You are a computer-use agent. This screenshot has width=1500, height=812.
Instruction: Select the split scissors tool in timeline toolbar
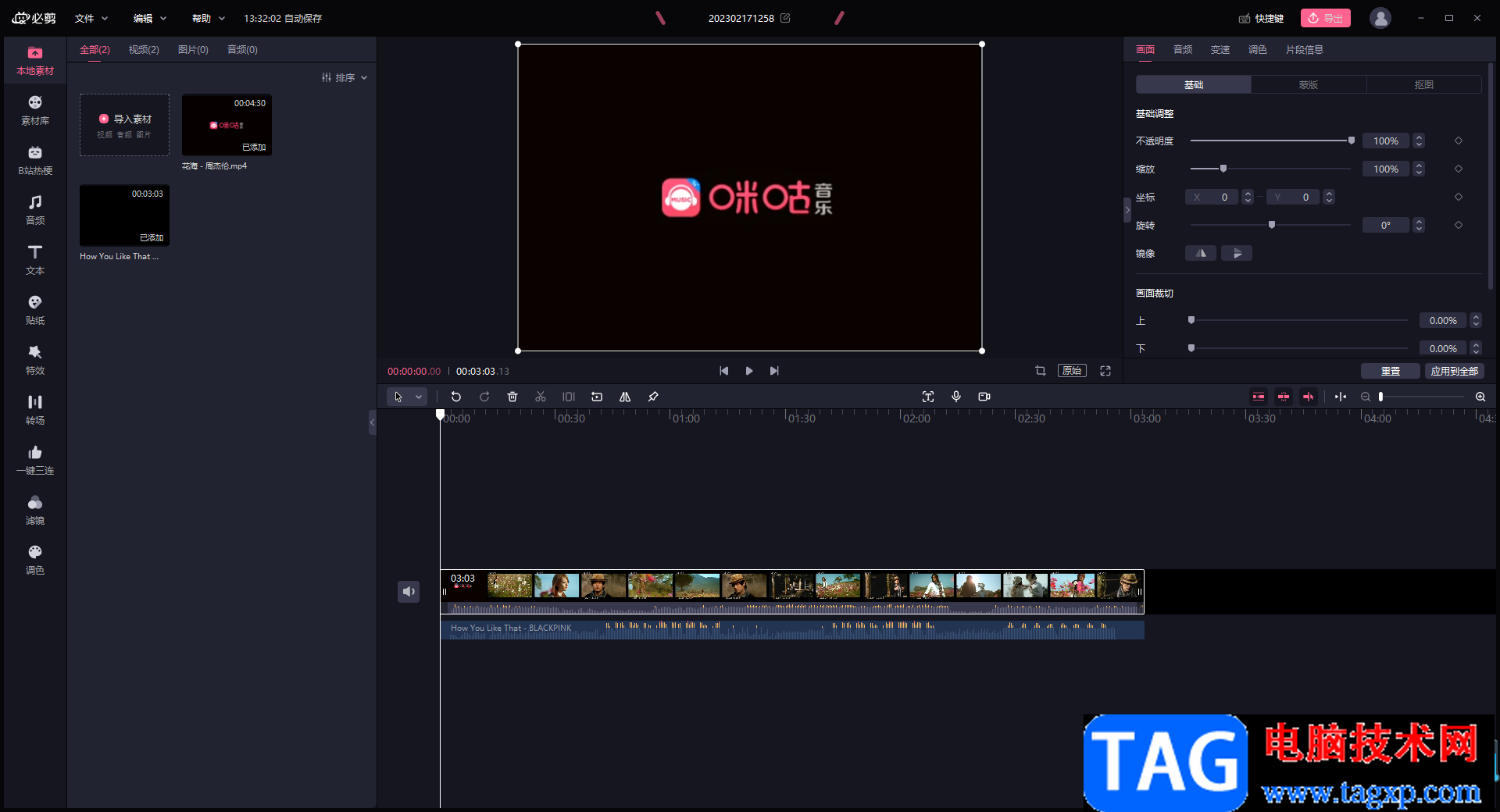pyautogui.click(x=541, y=397)
